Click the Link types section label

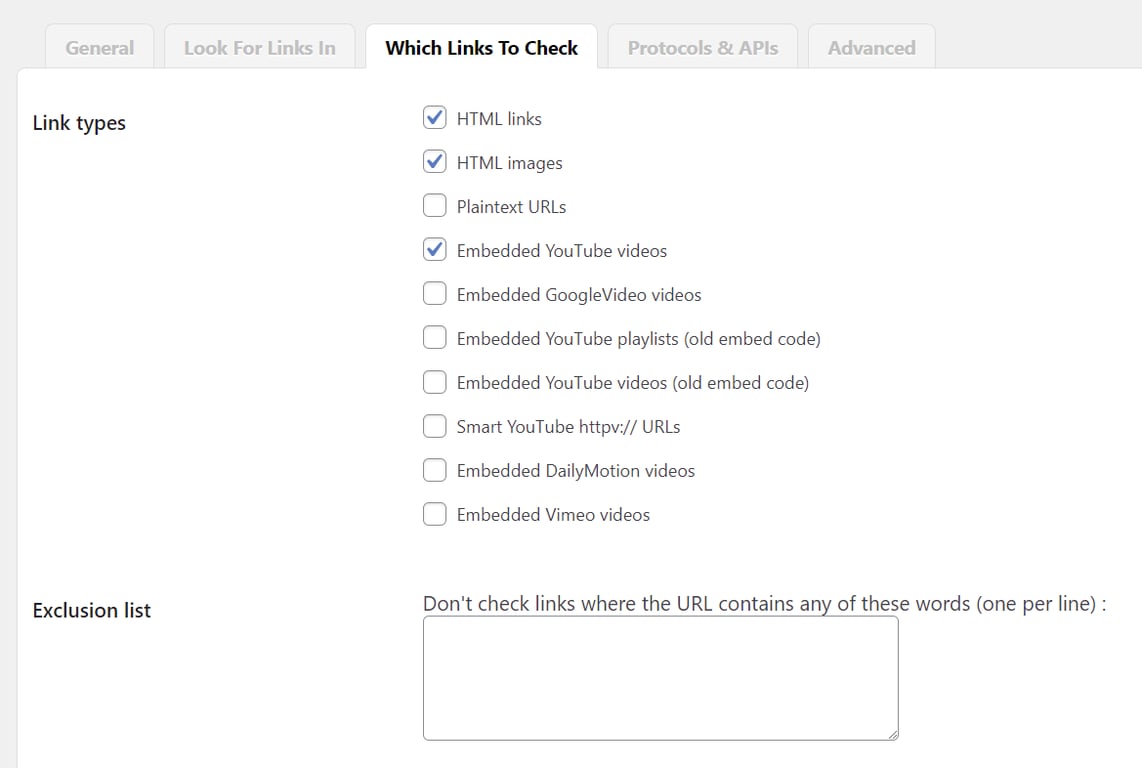pyautogui.click(x=79, y=123)
